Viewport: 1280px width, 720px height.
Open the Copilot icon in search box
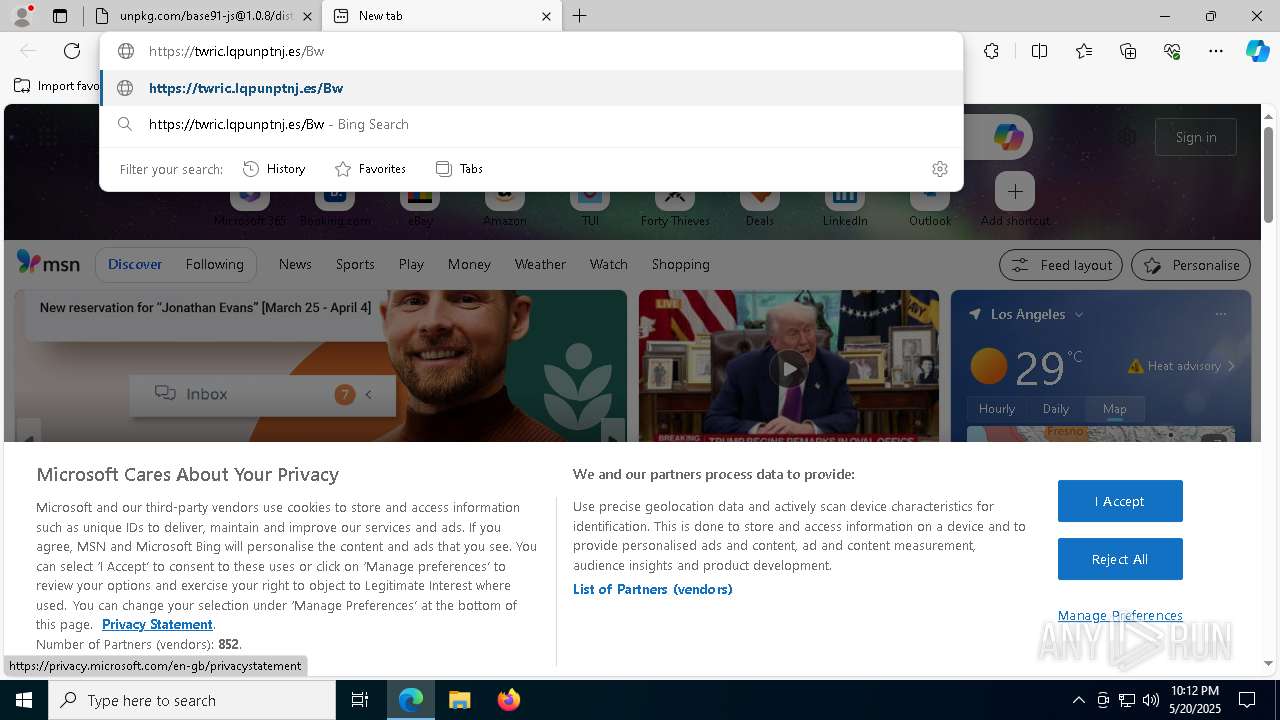pos(1008,137)
